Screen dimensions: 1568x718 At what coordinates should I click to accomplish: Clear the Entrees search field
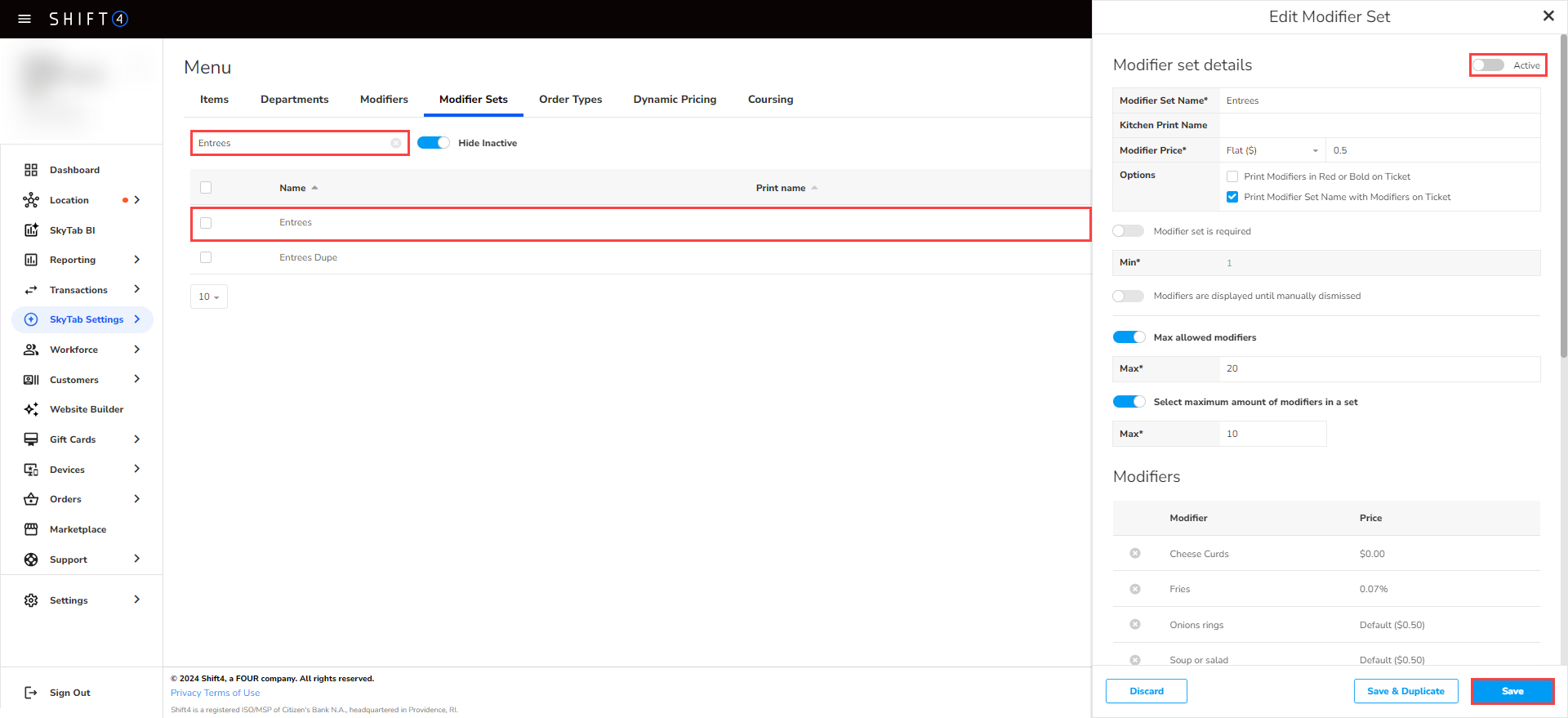[x=396, y=143]
